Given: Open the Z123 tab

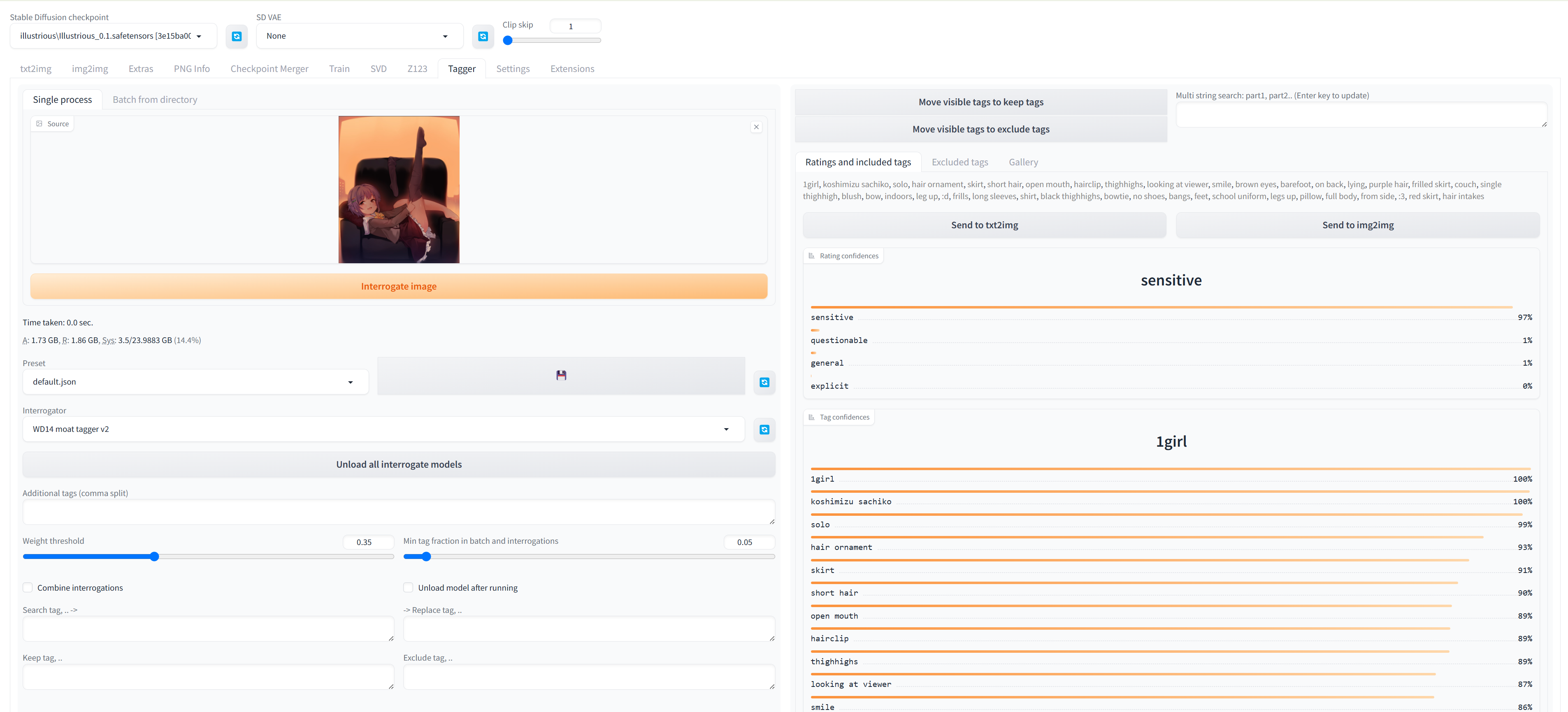Looking at the screenshot, I should (x=418, y=69).
